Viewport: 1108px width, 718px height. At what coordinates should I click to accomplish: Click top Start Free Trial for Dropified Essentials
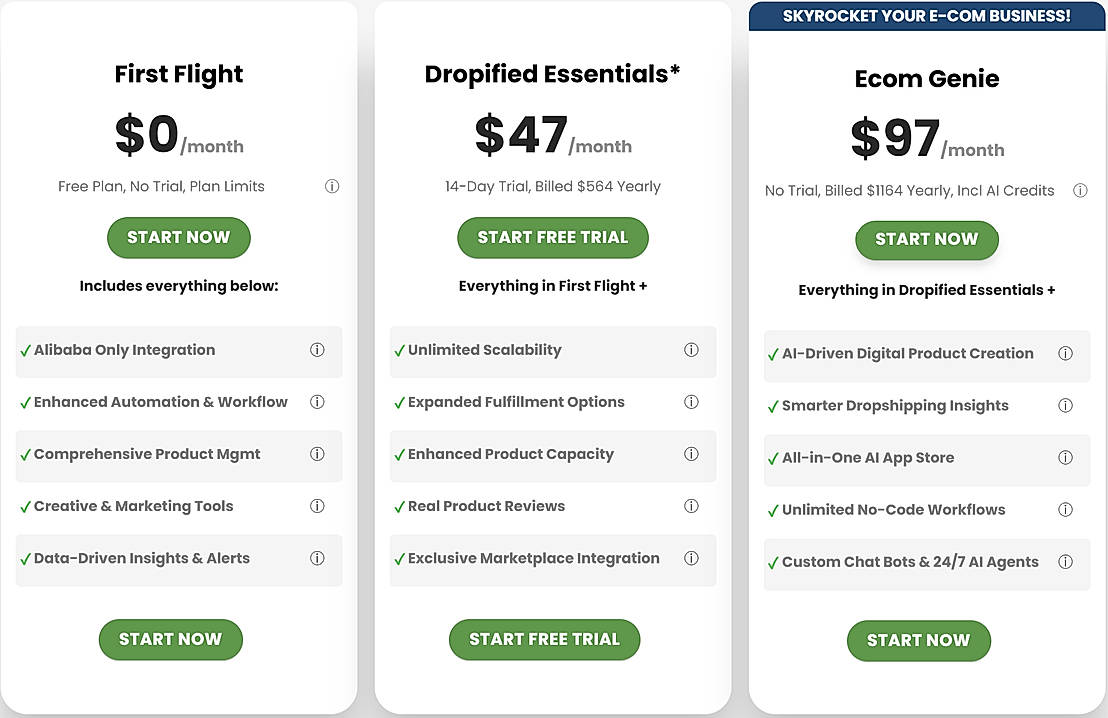tap(553, 238)
